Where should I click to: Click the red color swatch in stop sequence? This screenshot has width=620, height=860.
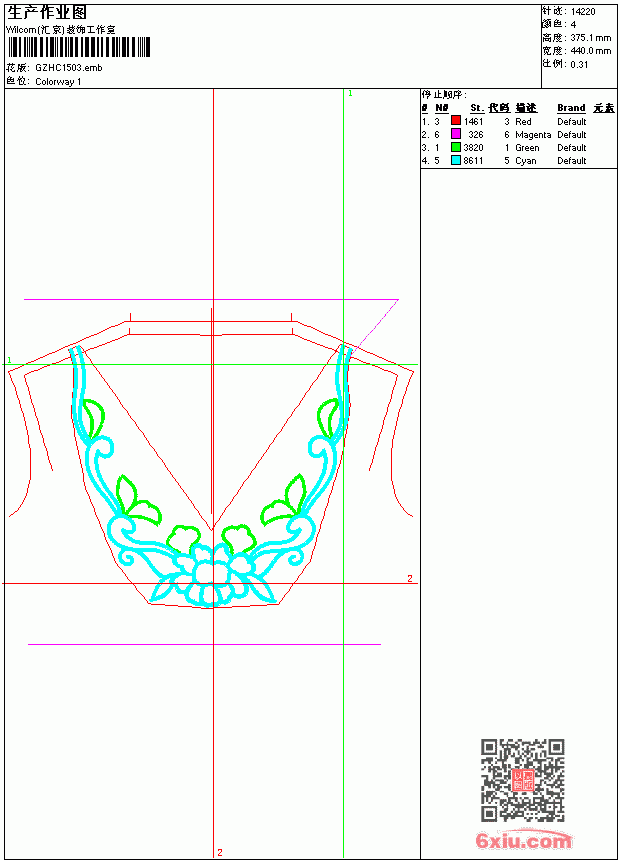click(455, 121)
